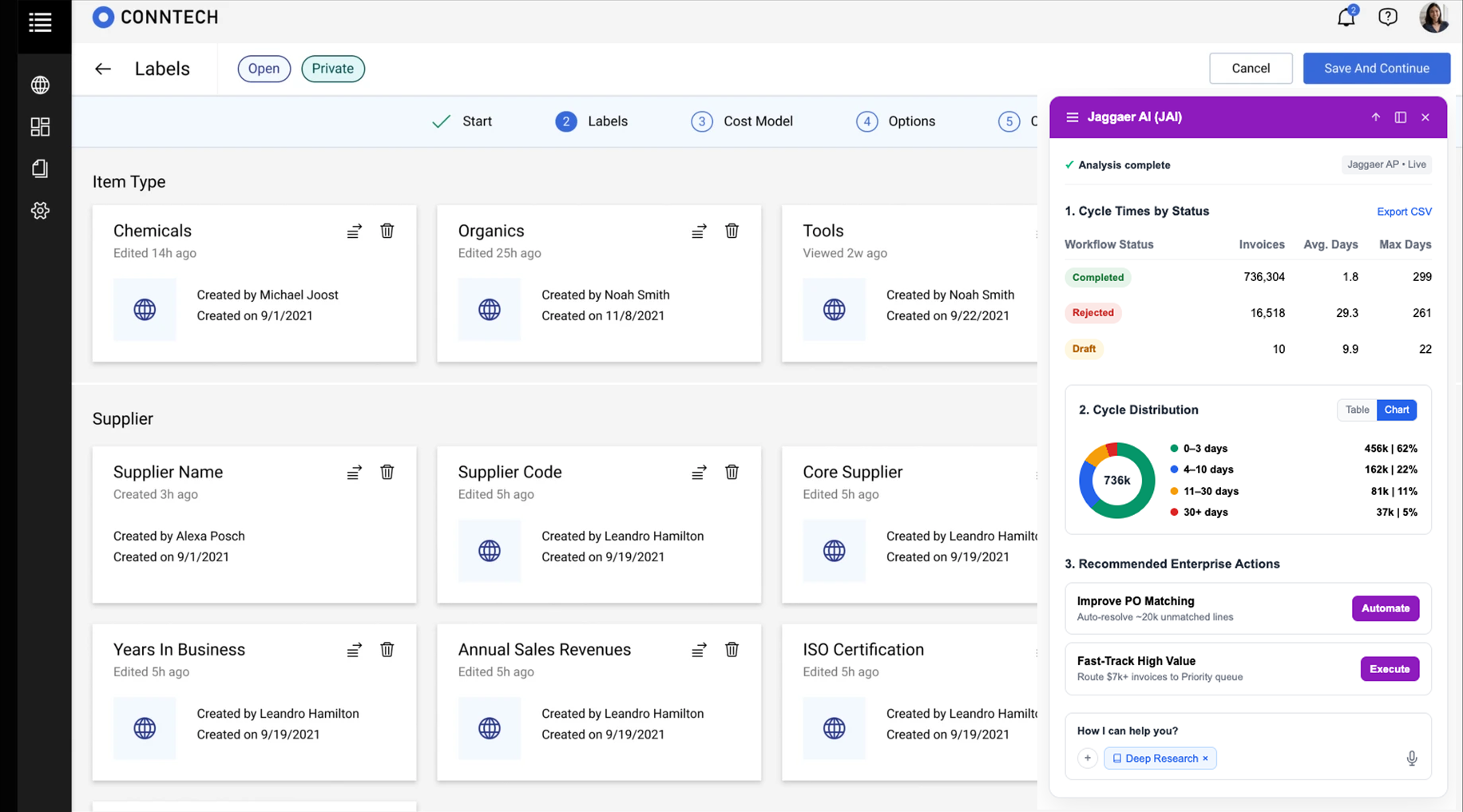Open the hamburger main menu
1463x812 pixels.
click(x=40, y=22)
